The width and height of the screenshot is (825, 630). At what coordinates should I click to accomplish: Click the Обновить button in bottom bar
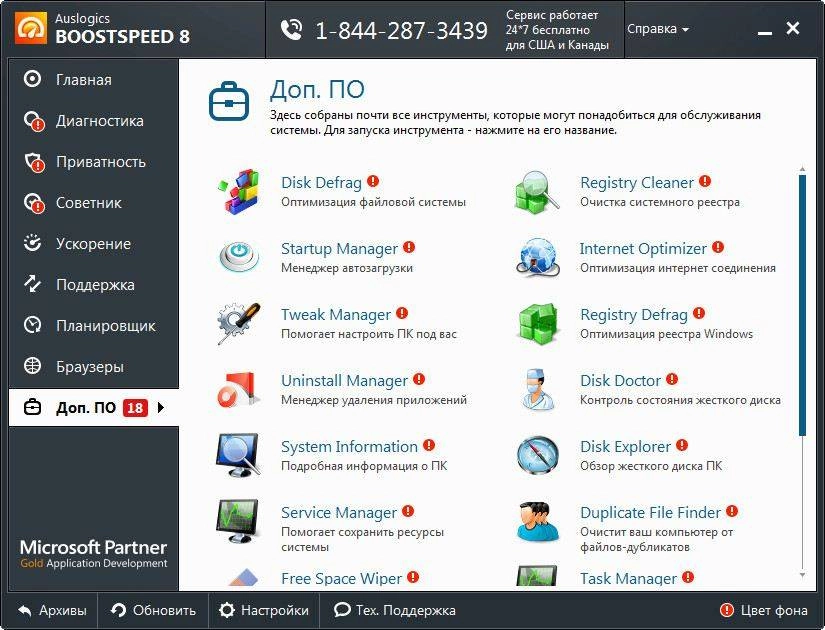(153, 611)
